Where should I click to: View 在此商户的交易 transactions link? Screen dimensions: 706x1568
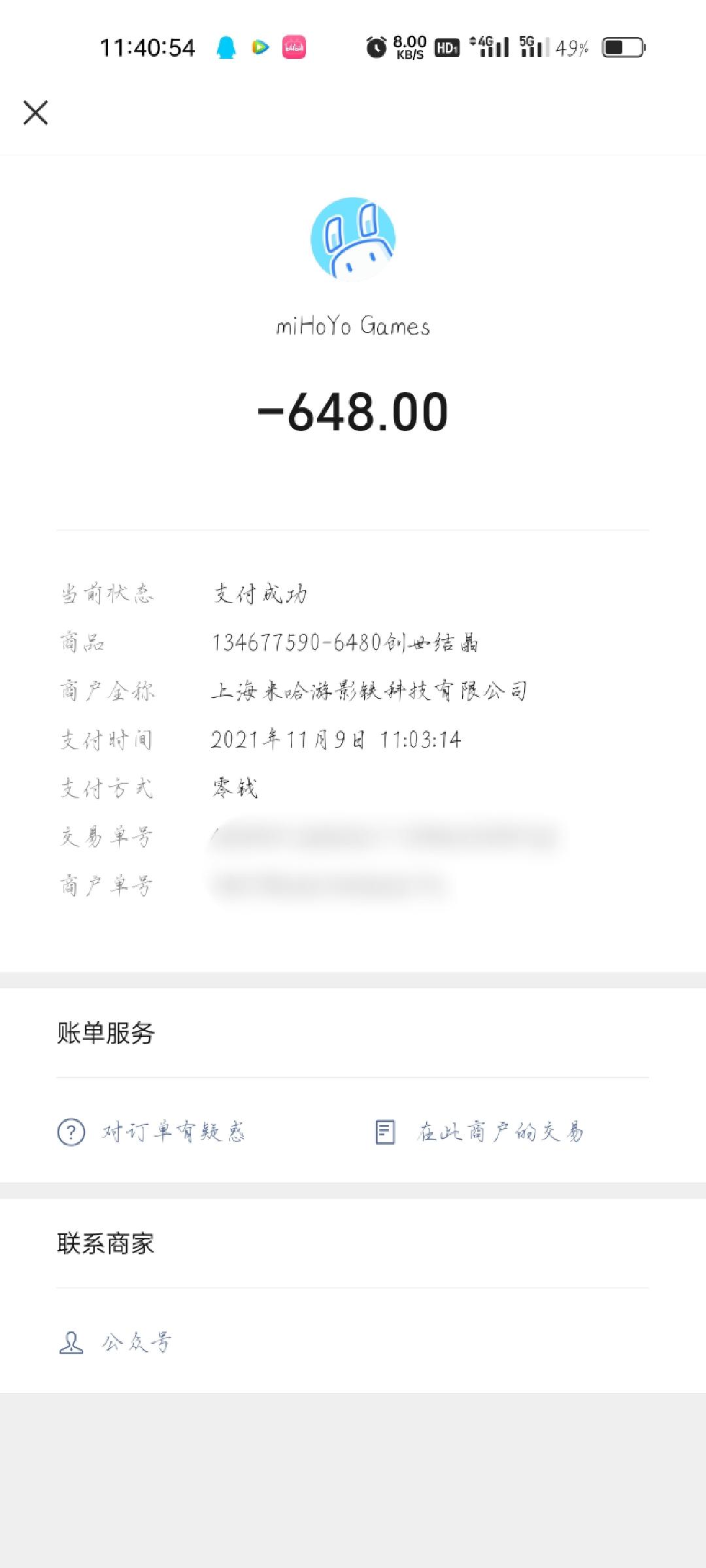pyautogui.click(x=500, y=1132)
